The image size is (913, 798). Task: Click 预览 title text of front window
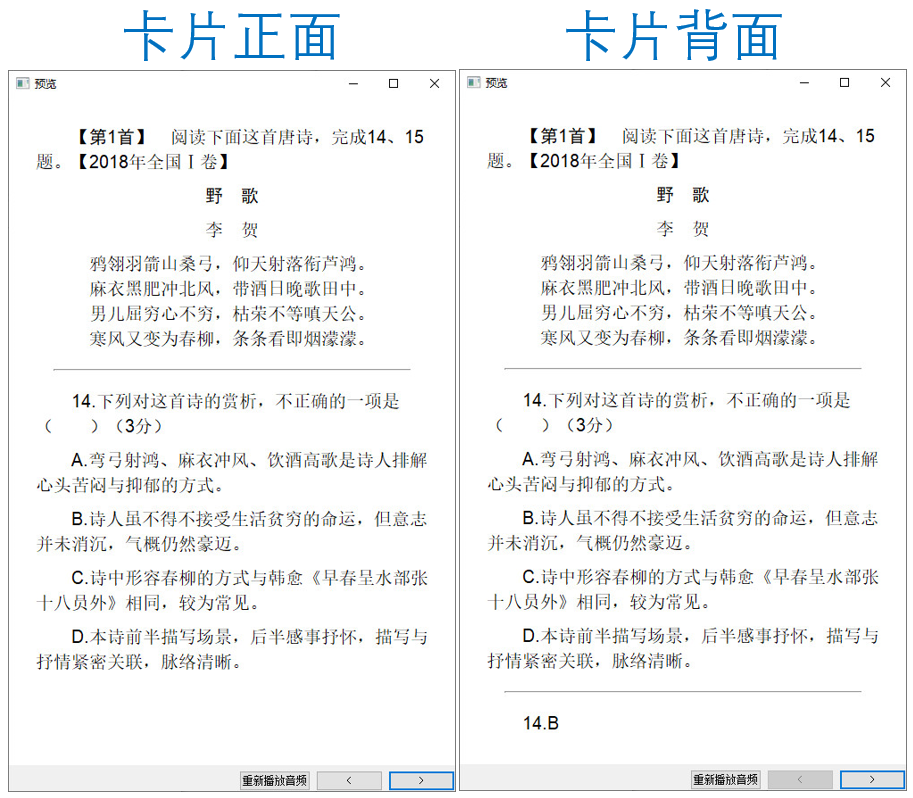point(45,84)
